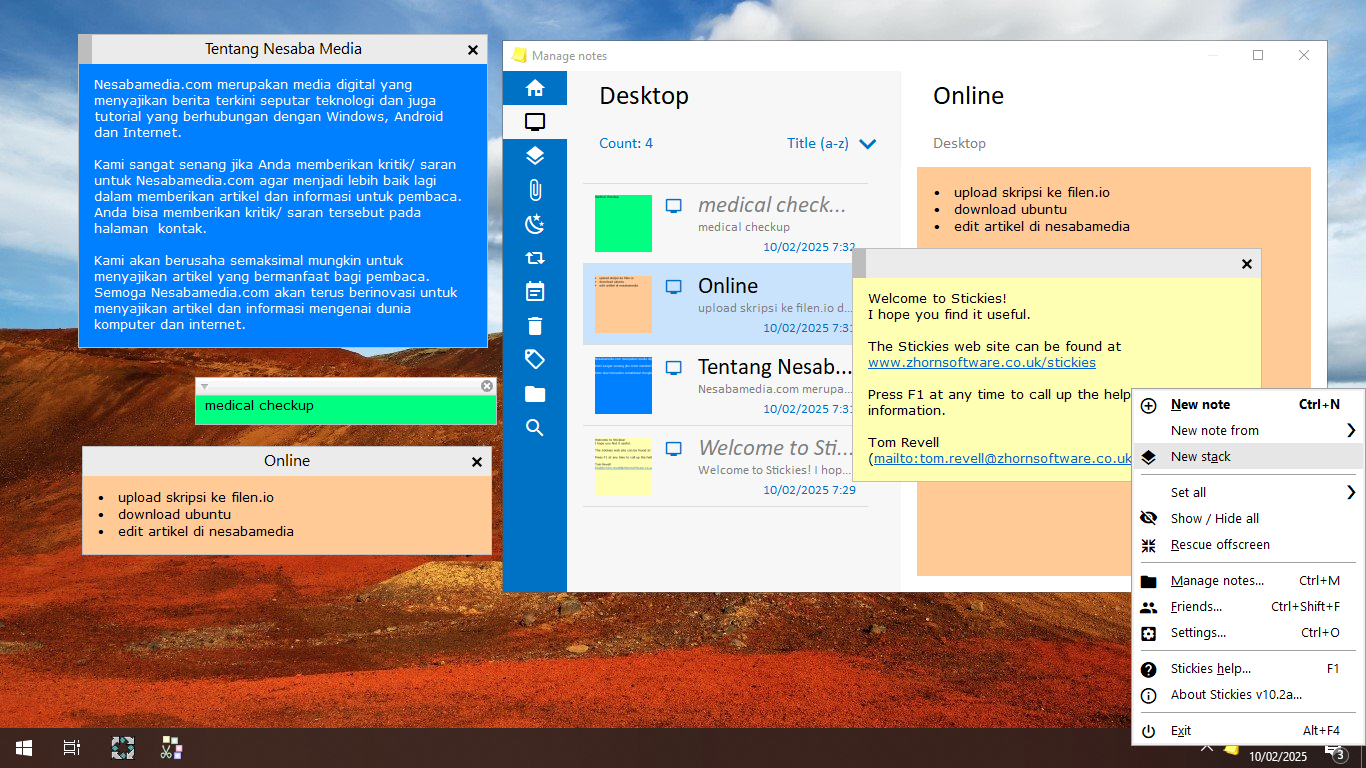Close the Online sticky note on desktop
1366x768 pixels.
(x=477, y=462)
